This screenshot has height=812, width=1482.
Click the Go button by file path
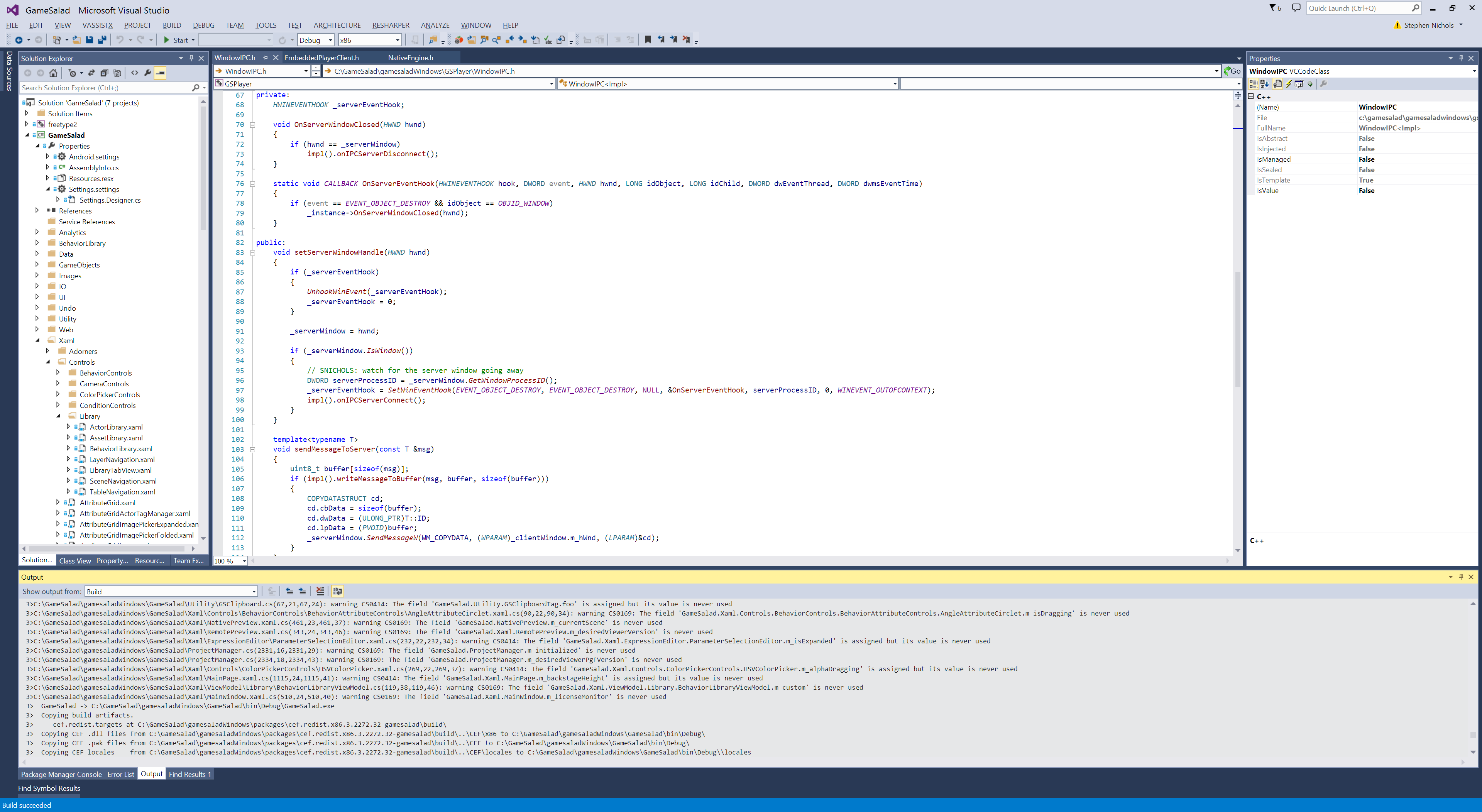(x=1233, y=71)
